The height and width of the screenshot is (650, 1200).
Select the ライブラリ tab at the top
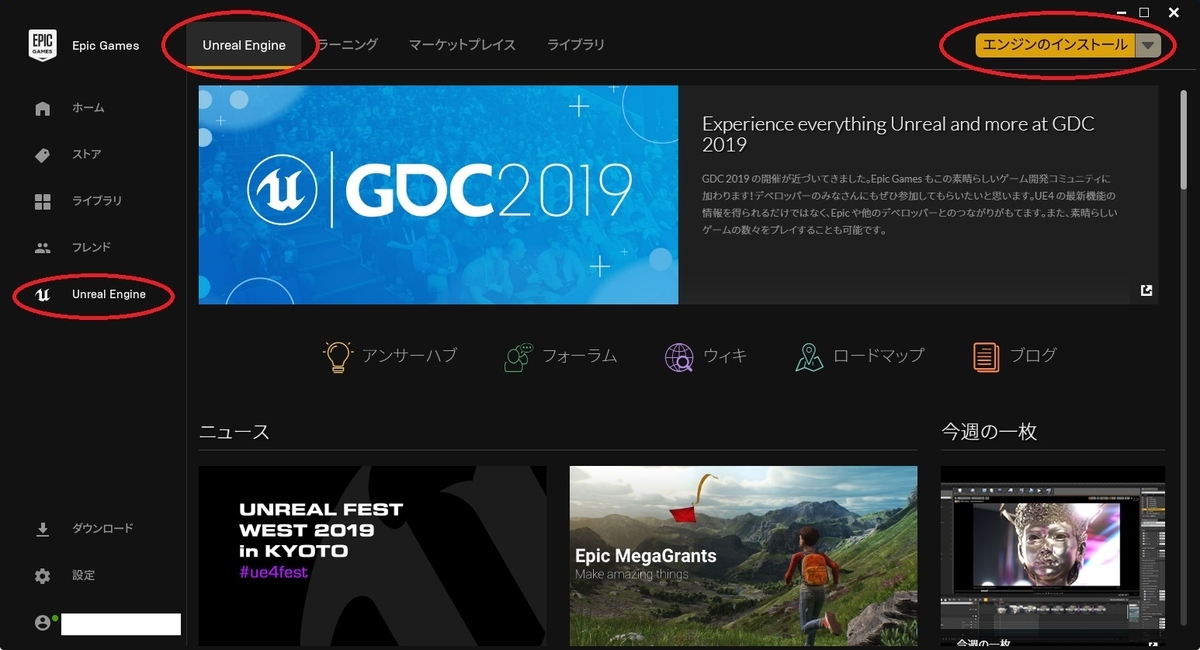[x=575, y=44]
